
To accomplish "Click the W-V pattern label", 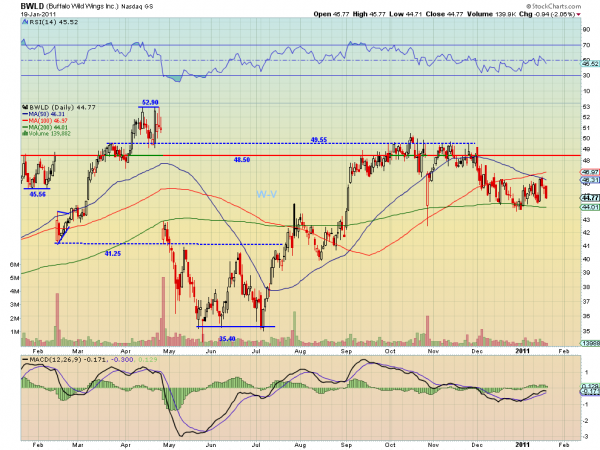I will (x=266, y=194).
